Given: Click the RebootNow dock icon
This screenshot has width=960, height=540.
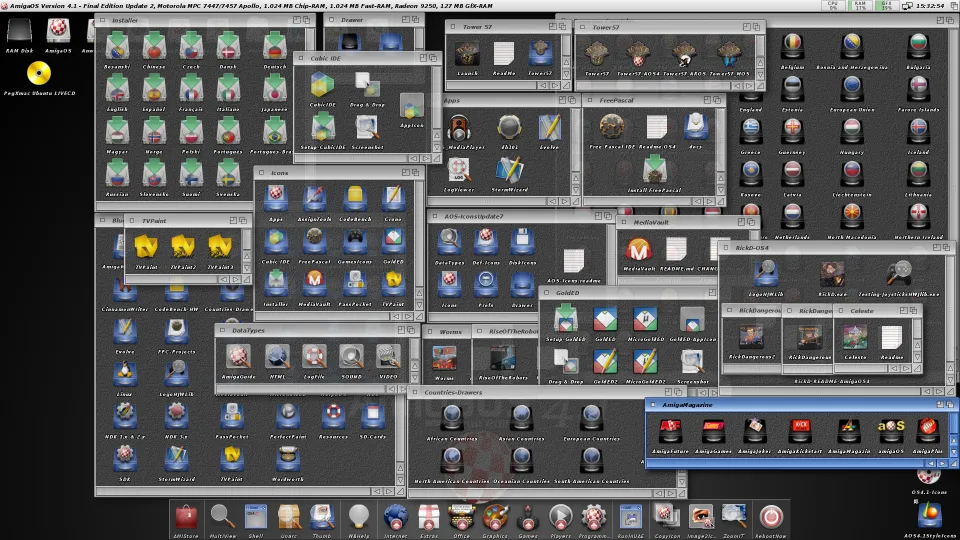Looking at the screenshot, I should 770,517.
